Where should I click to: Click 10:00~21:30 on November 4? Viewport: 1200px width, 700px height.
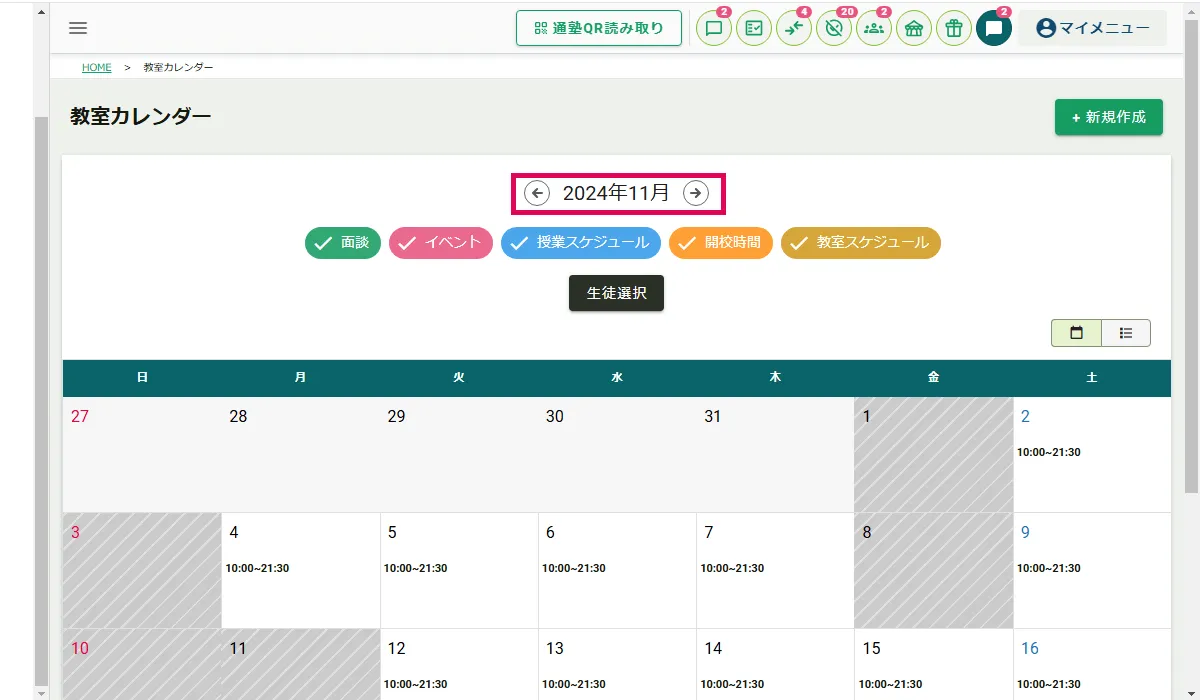pyautogui.click(x=257, y=568)
